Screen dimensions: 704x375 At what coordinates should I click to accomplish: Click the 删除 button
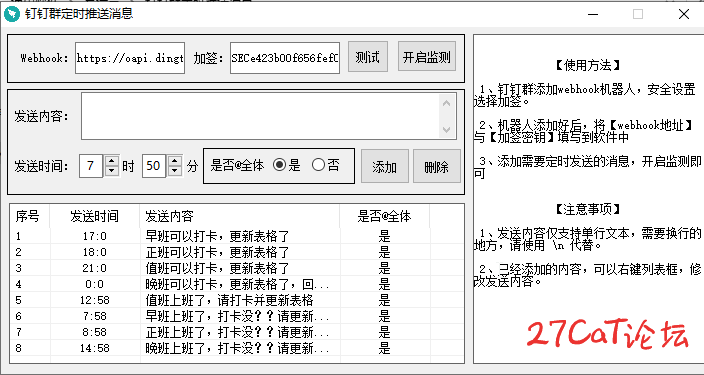pyautogui.click(x=437, y=167)
